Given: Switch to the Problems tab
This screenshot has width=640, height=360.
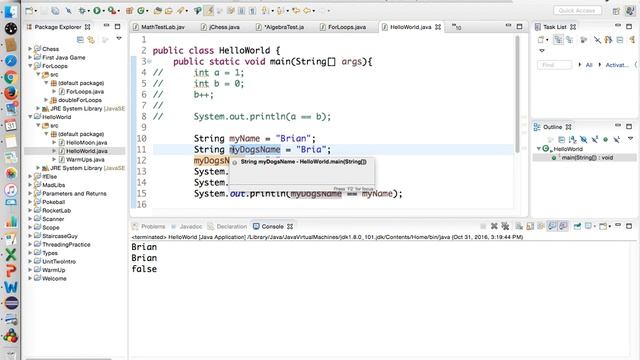Looking at the screenshot, I should [149, 227].
